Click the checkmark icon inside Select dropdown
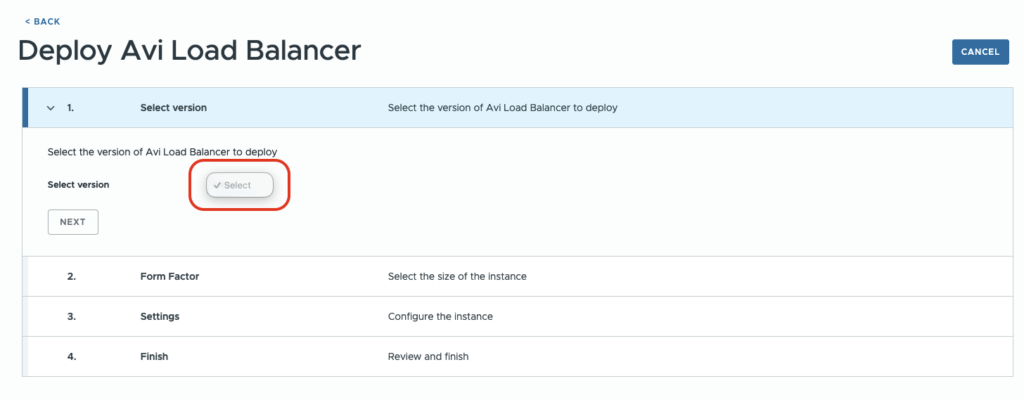The width and height of the screenshot is (1024, 400). (217, 185)
